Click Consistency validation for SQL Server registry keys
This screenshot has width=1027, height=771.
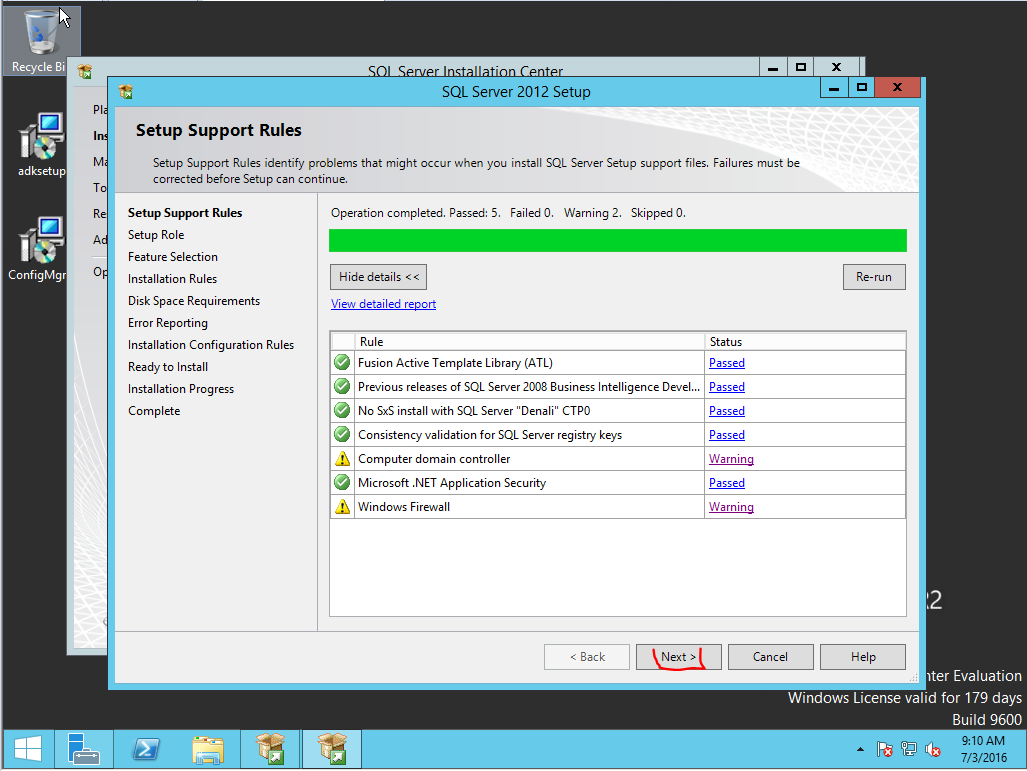tap(490, 435)
